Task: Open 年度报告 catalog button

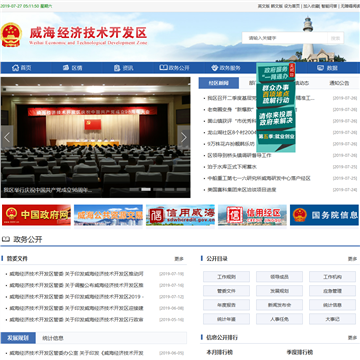Action: 226,305
